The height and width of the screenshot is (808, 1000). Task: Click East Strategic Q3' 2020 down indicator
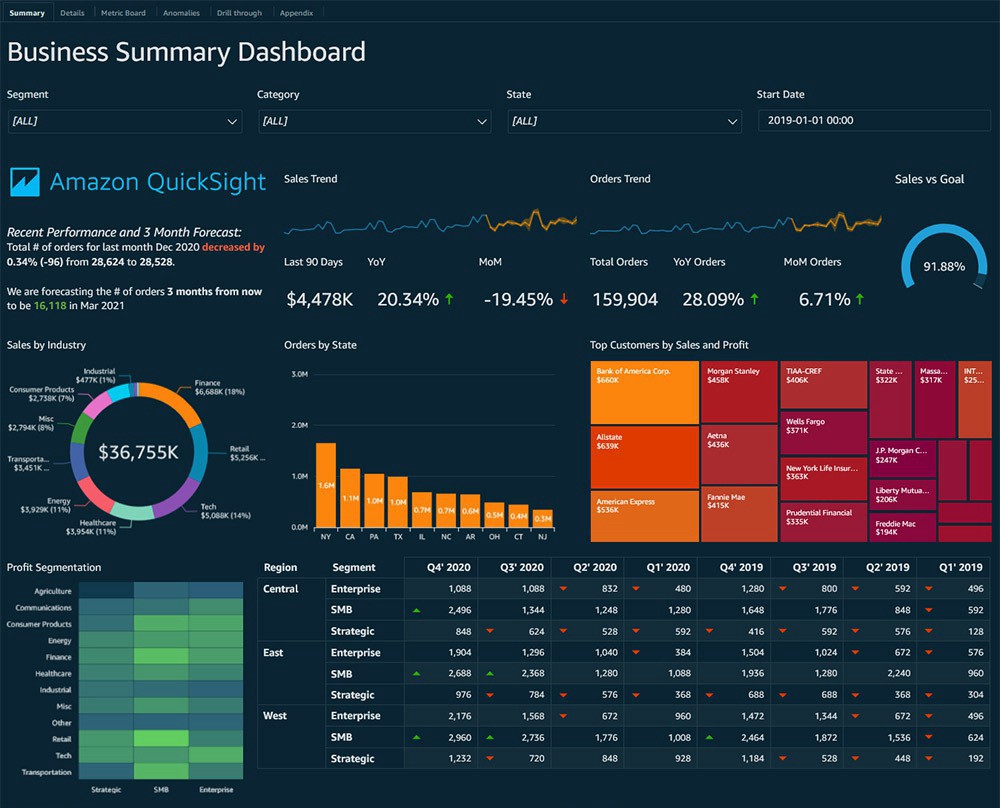click(x=490, y=694)
